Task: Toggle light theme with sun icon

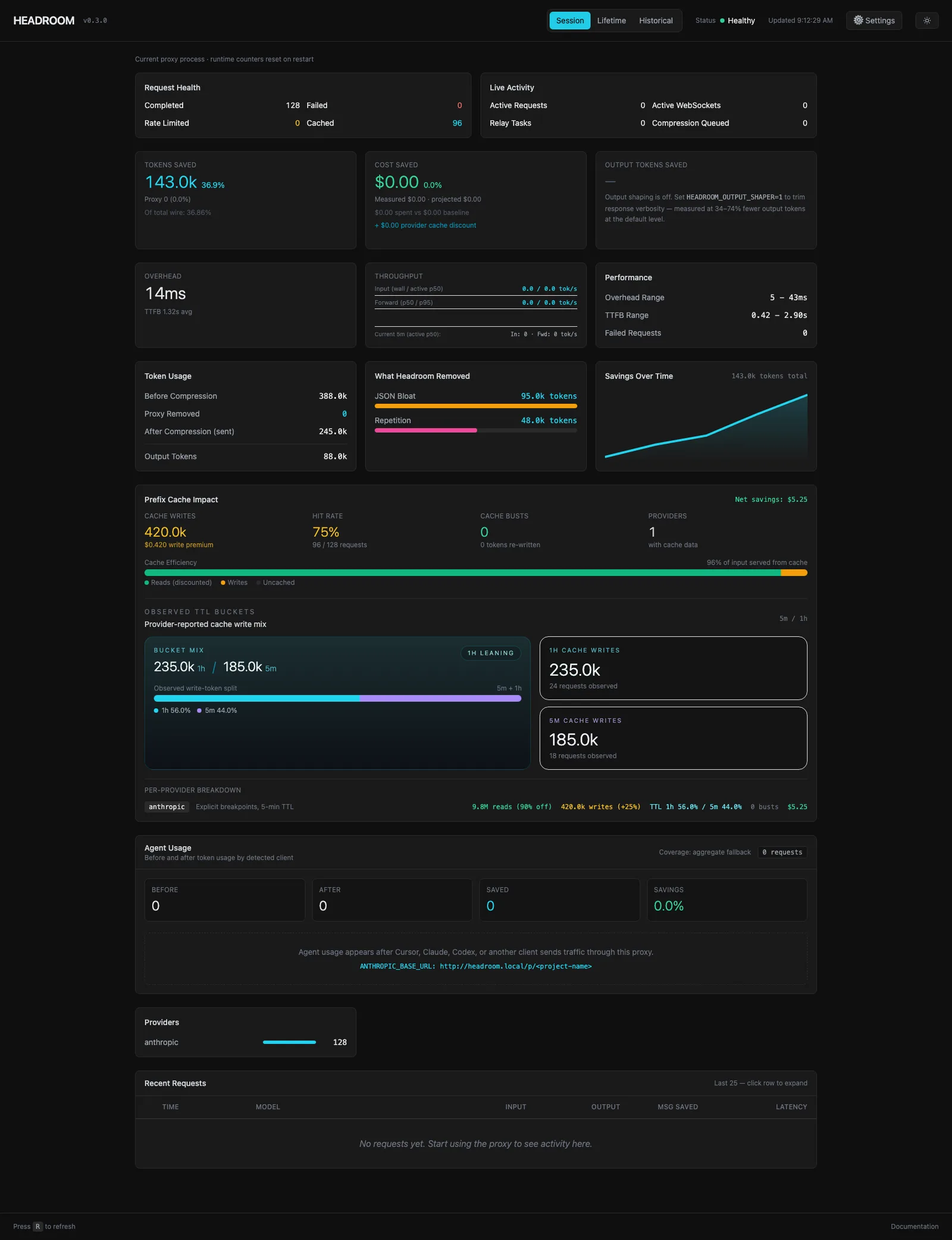Action: (x=927, y=20)
